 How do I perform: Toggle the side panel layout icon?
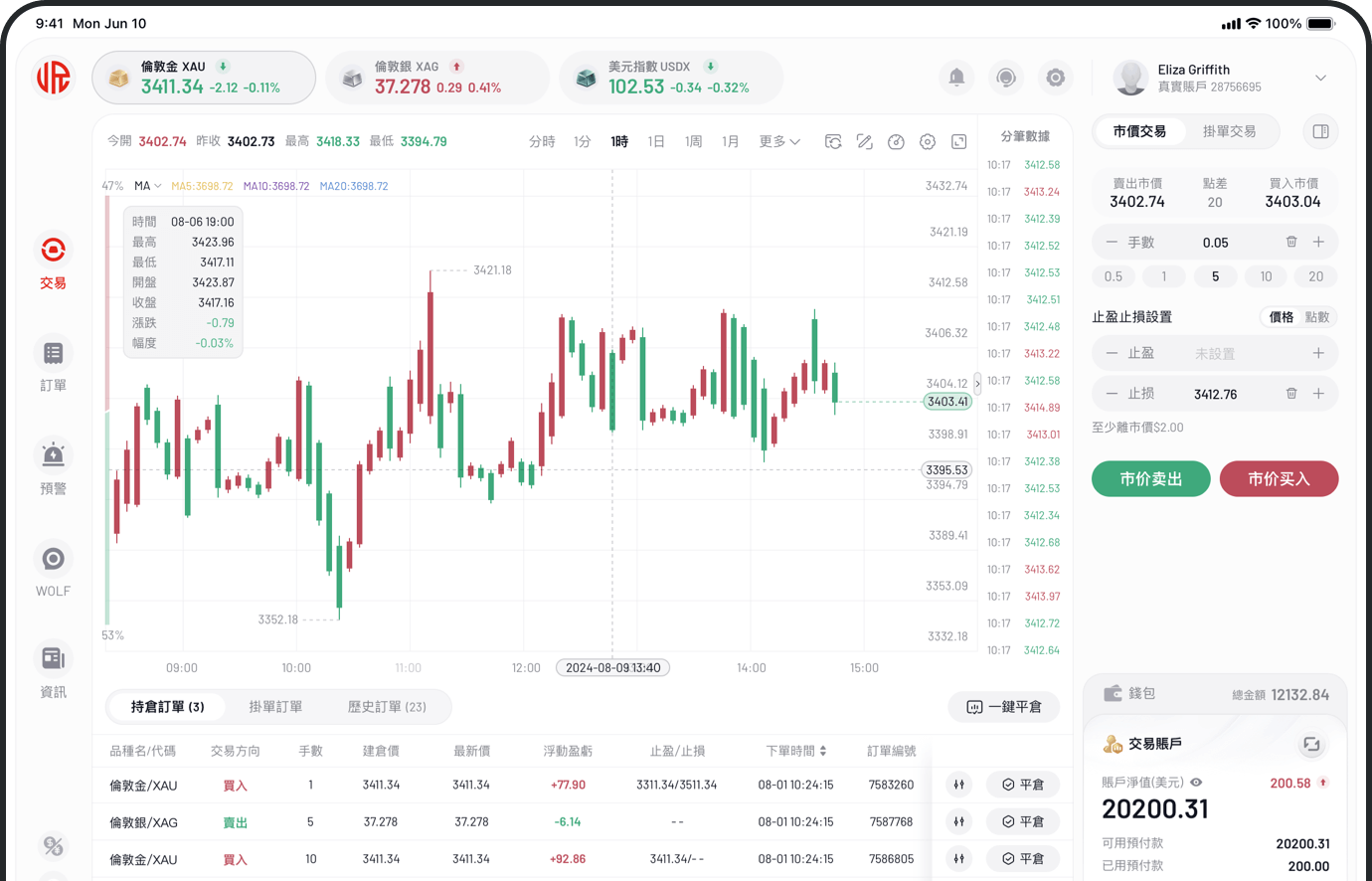coord(1320,131)
